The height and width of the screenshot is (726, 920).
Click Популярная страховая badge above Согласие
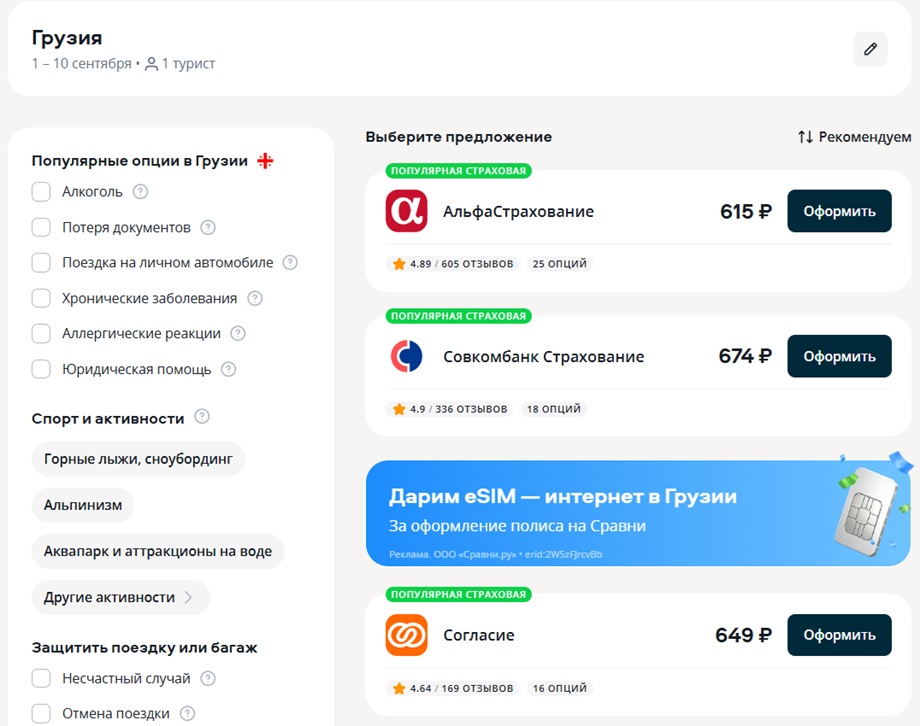click(x=459, y=595)
